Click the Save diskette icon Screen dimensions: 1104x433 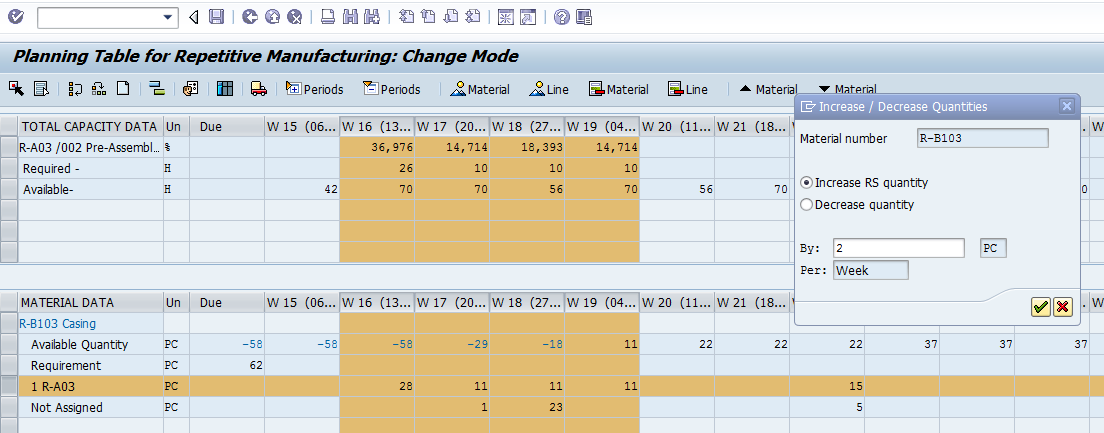click(217, 17)
